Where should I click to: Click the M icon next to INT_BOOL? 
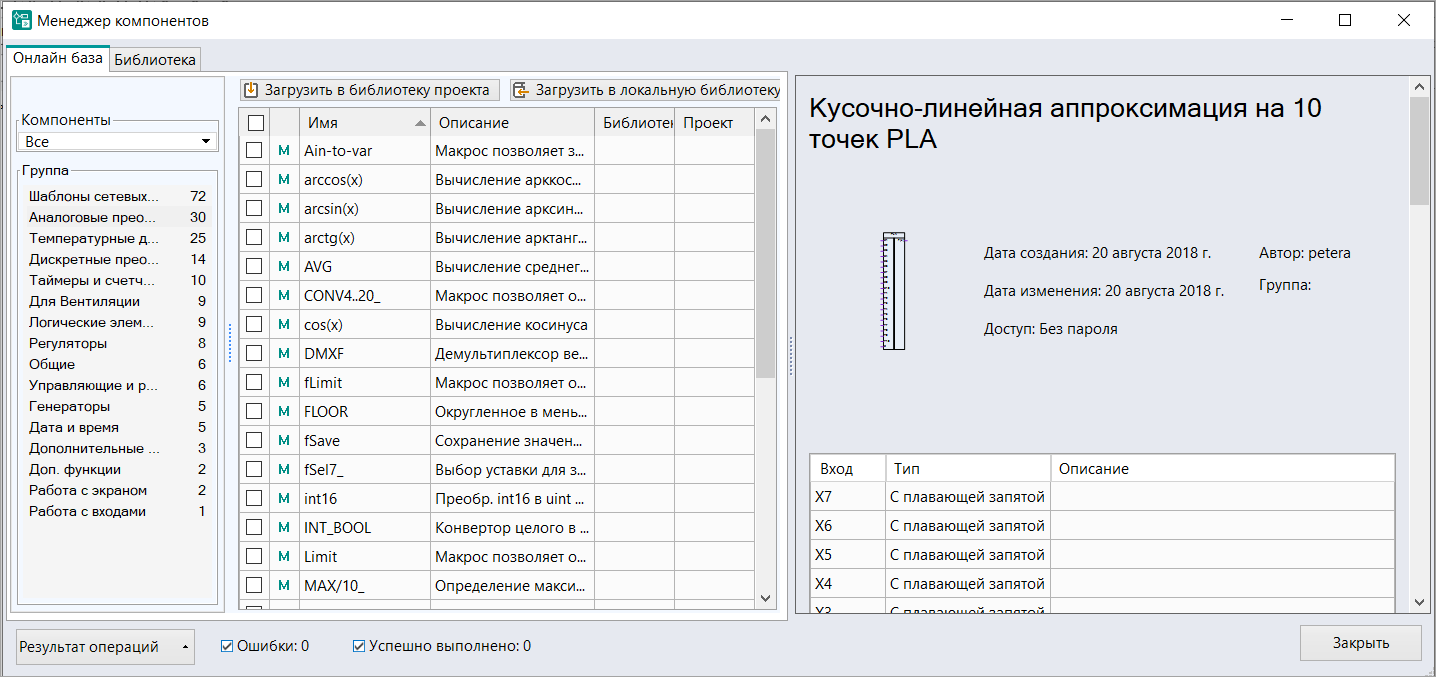(x=283, y=527)
